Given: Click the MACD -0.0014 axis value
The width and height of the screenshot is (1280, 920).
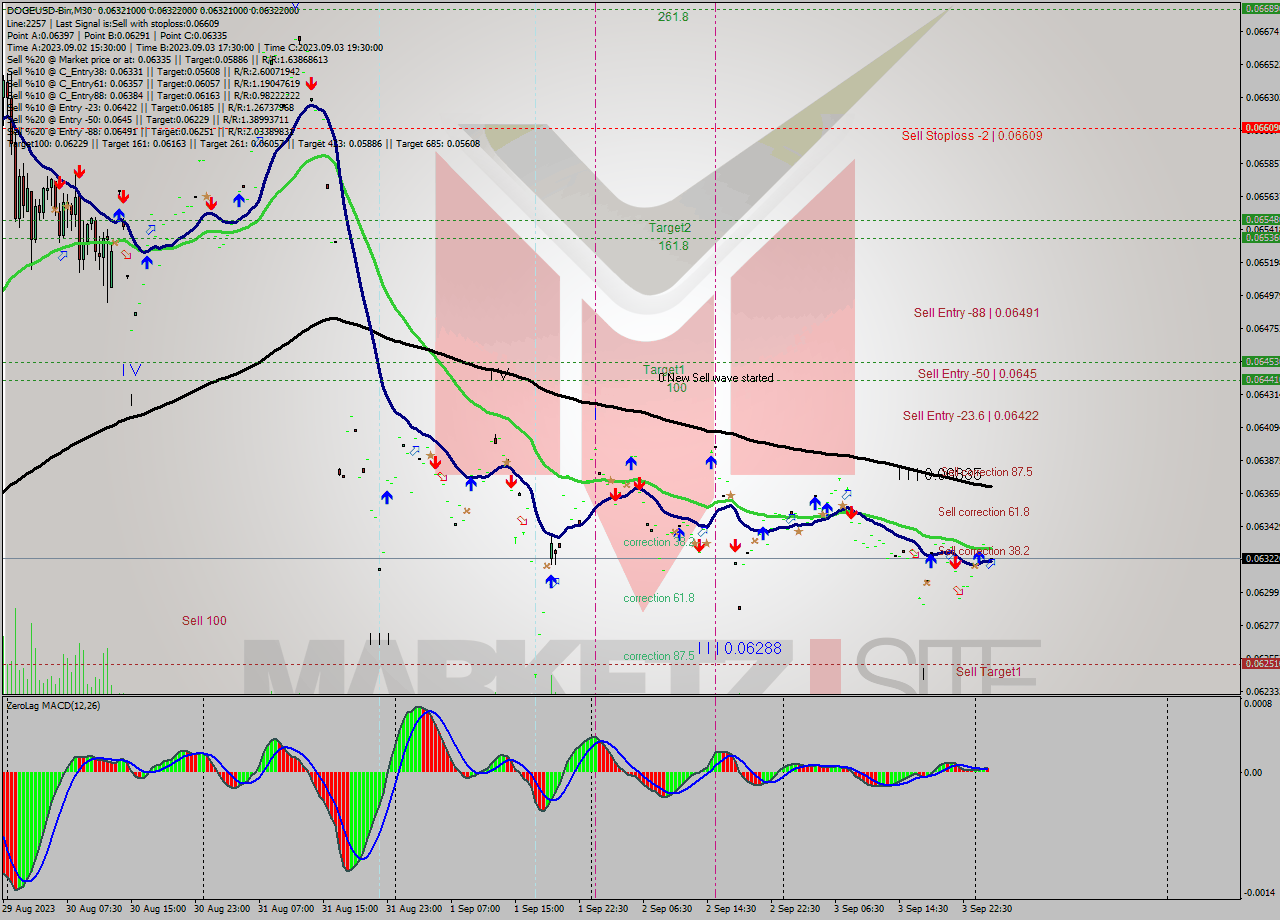Looking at the screenshot, I should (1259, 892).
